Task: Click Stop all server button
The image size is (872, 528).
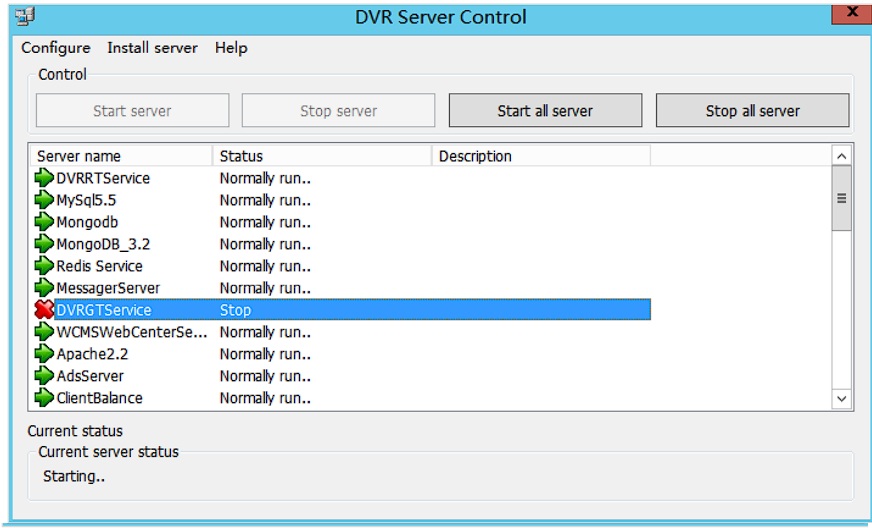Action: click(752, 111)
